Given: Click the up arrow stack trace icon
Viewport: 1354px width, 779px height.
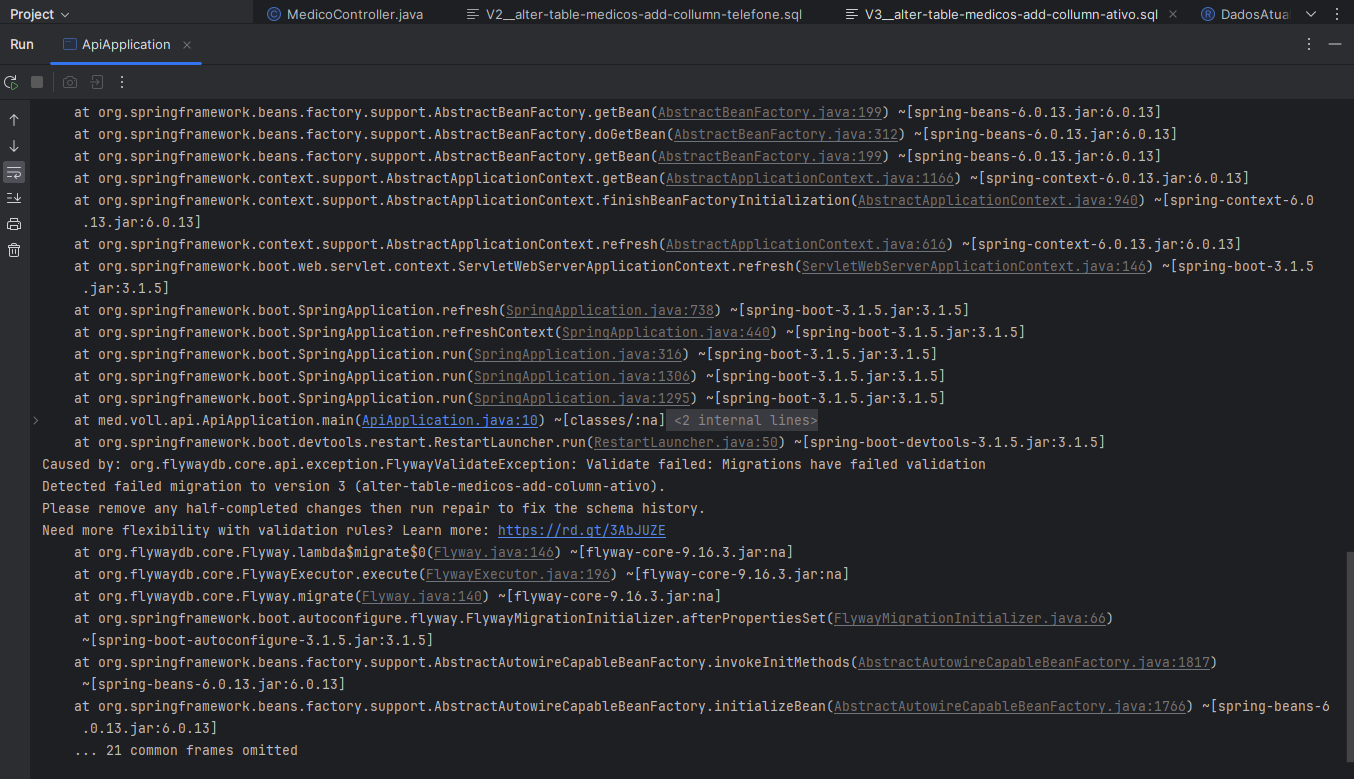Looking at the screenshot, I should pos(14,120).
